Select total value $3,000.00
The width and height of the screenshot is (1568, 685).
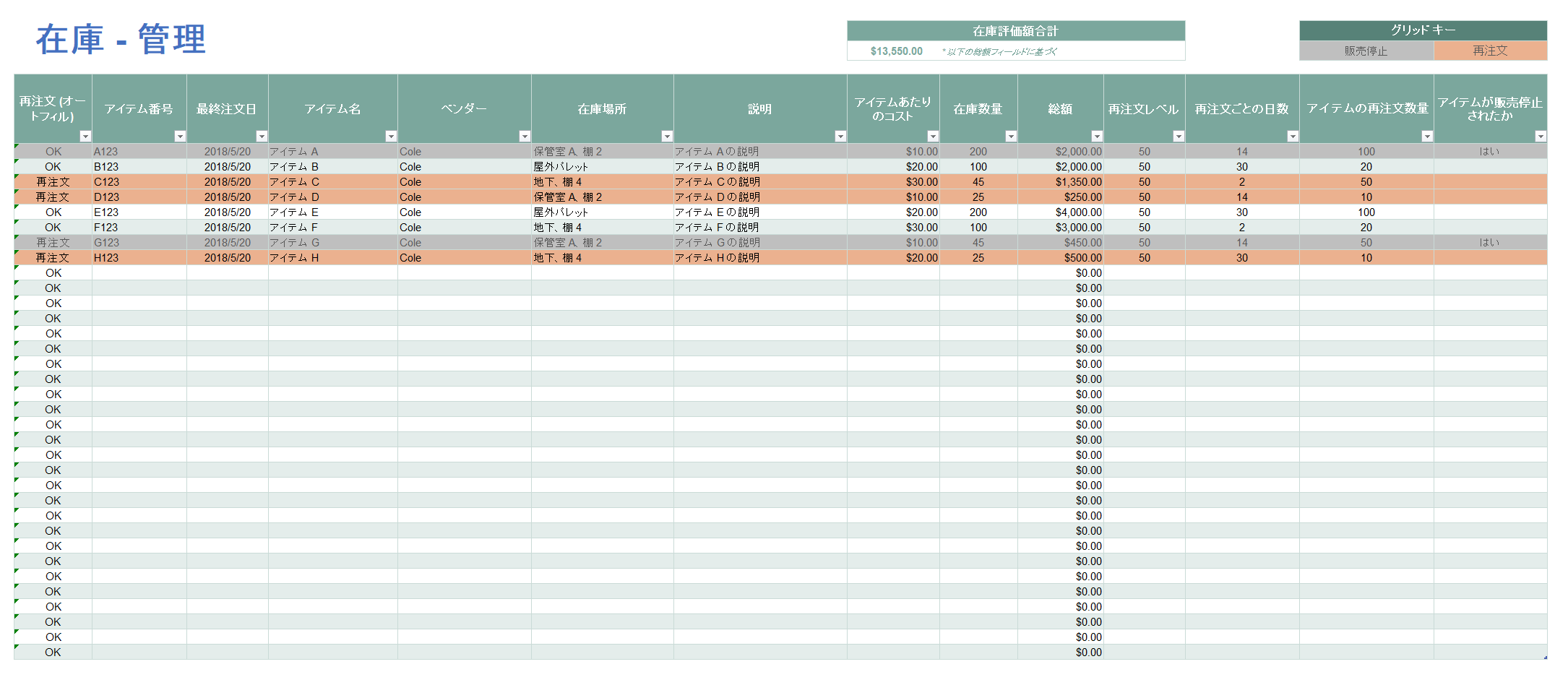[1061, 228]
